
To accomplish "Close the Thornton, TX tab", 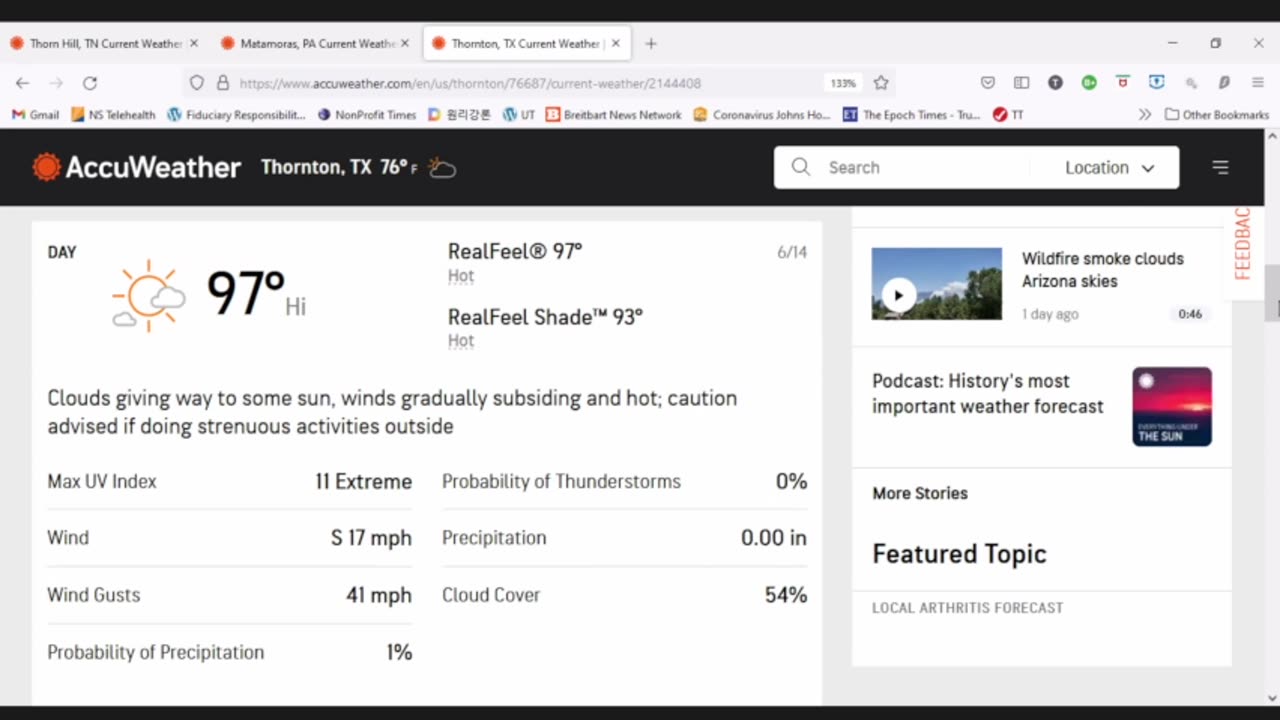I will pyautogui.click(x=616, y=43).
